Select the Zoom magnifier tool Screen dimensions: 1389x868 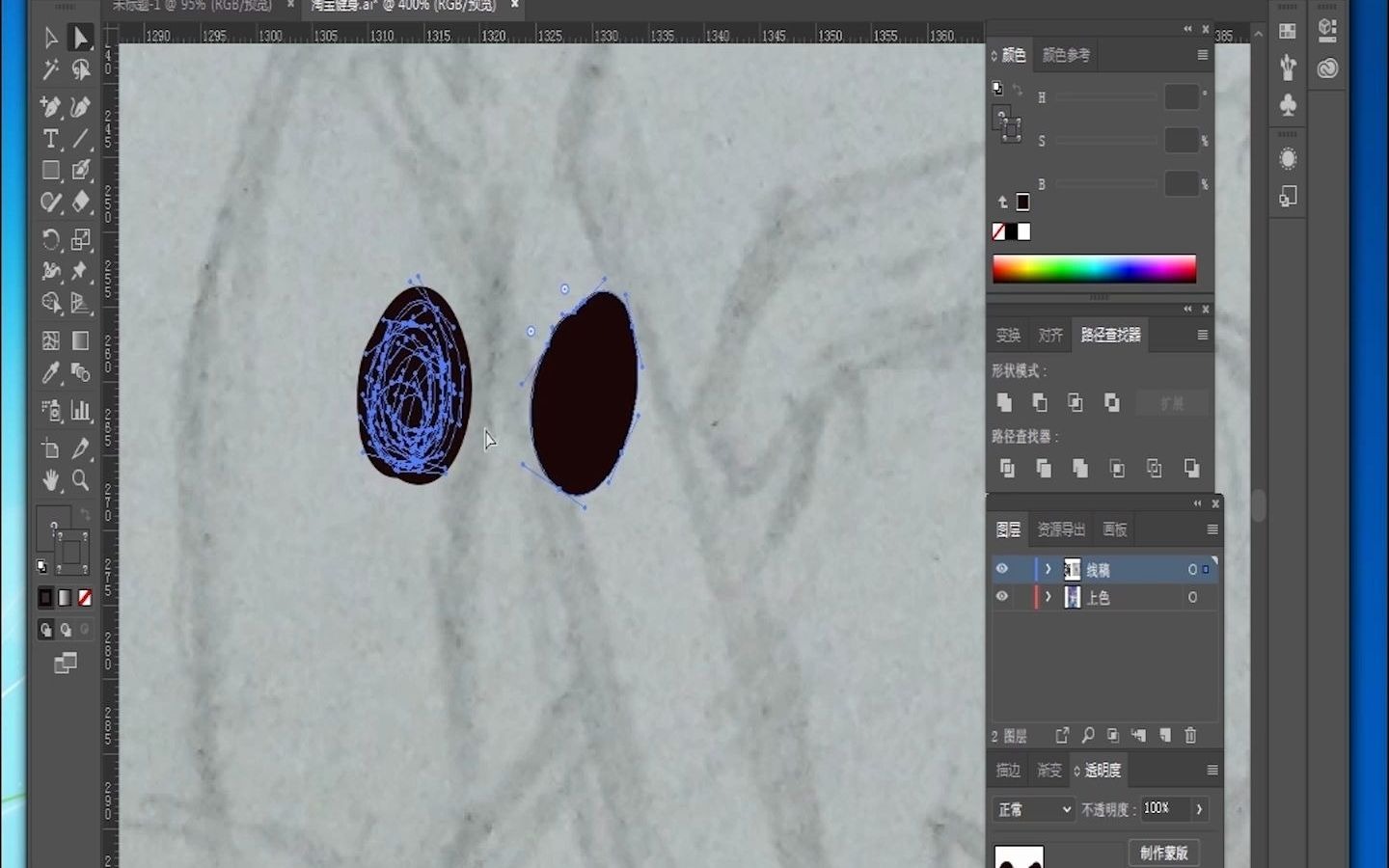(x=80, y=479)
